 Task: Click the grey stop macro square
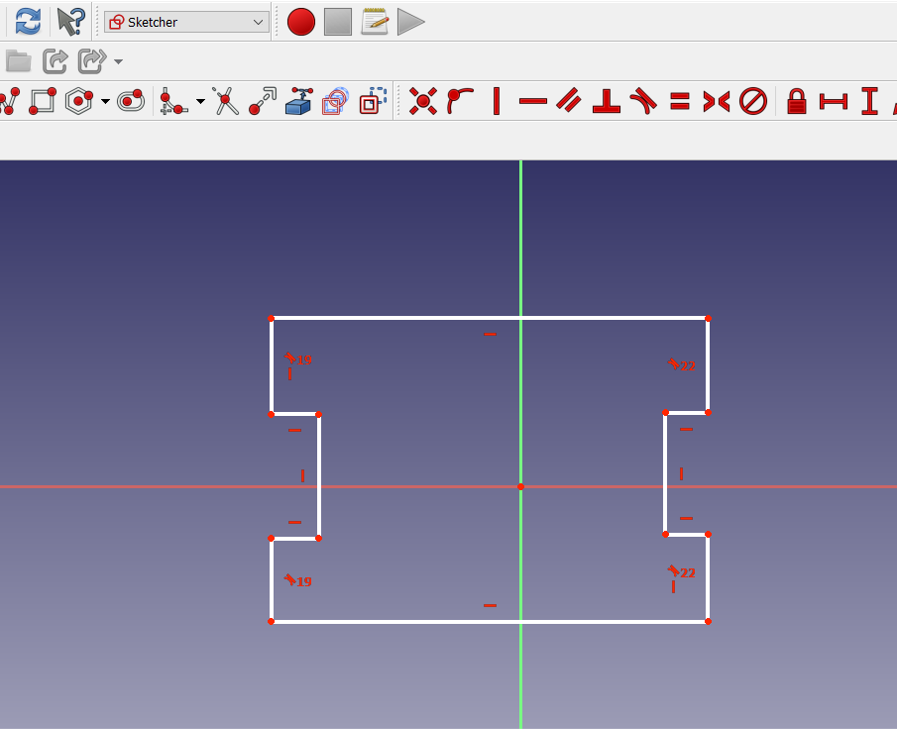tap(338, 22)
